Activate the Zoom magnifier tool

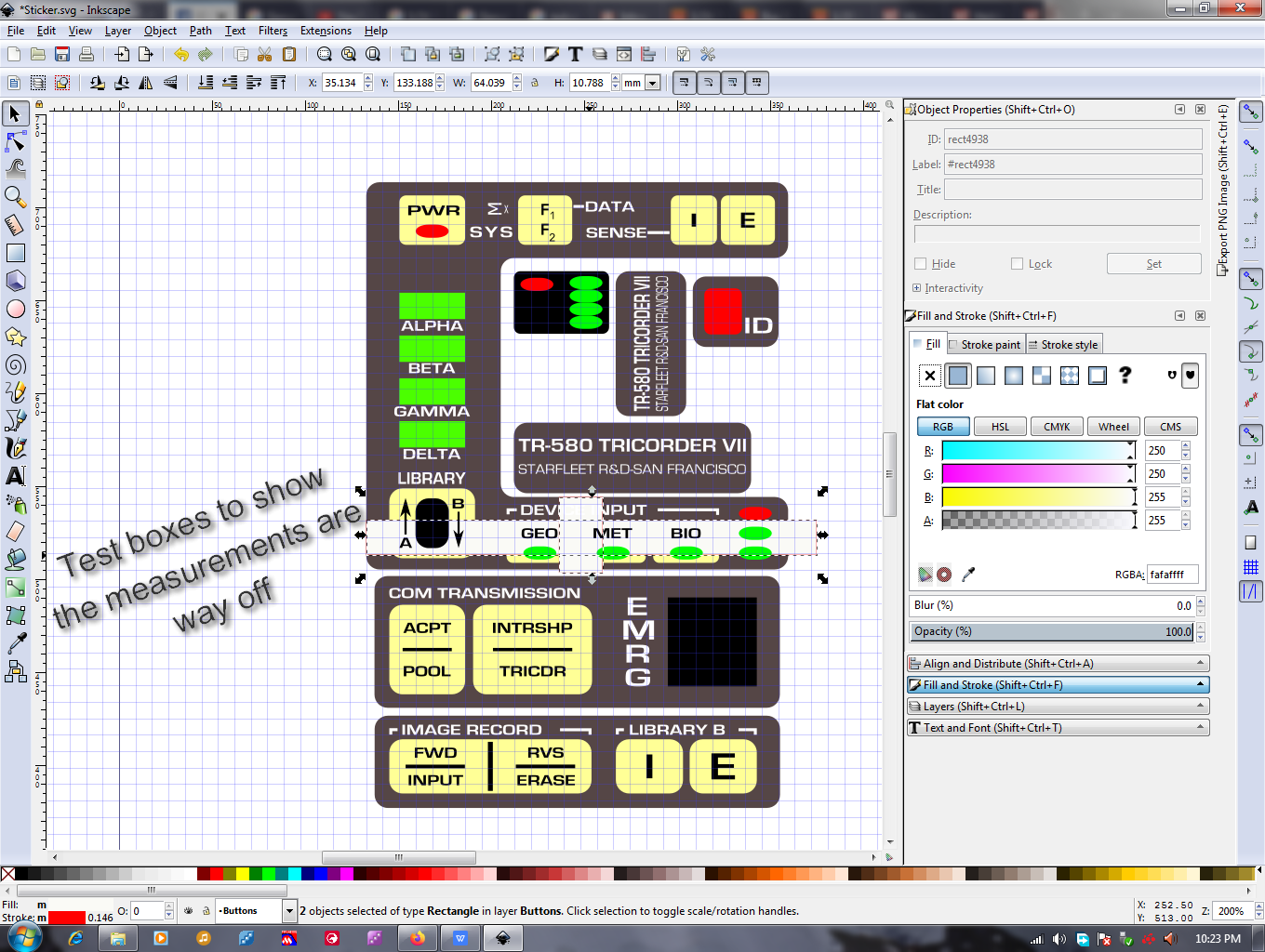click(15, 197)
